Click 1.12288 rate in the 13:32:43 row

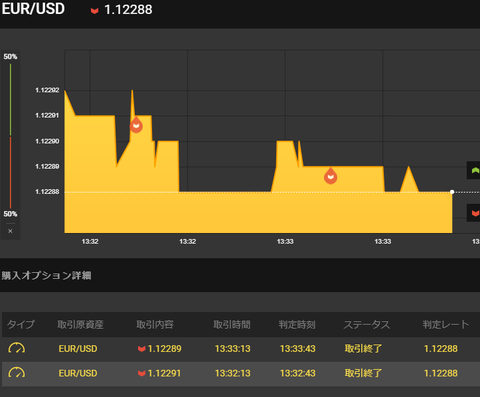441,373
